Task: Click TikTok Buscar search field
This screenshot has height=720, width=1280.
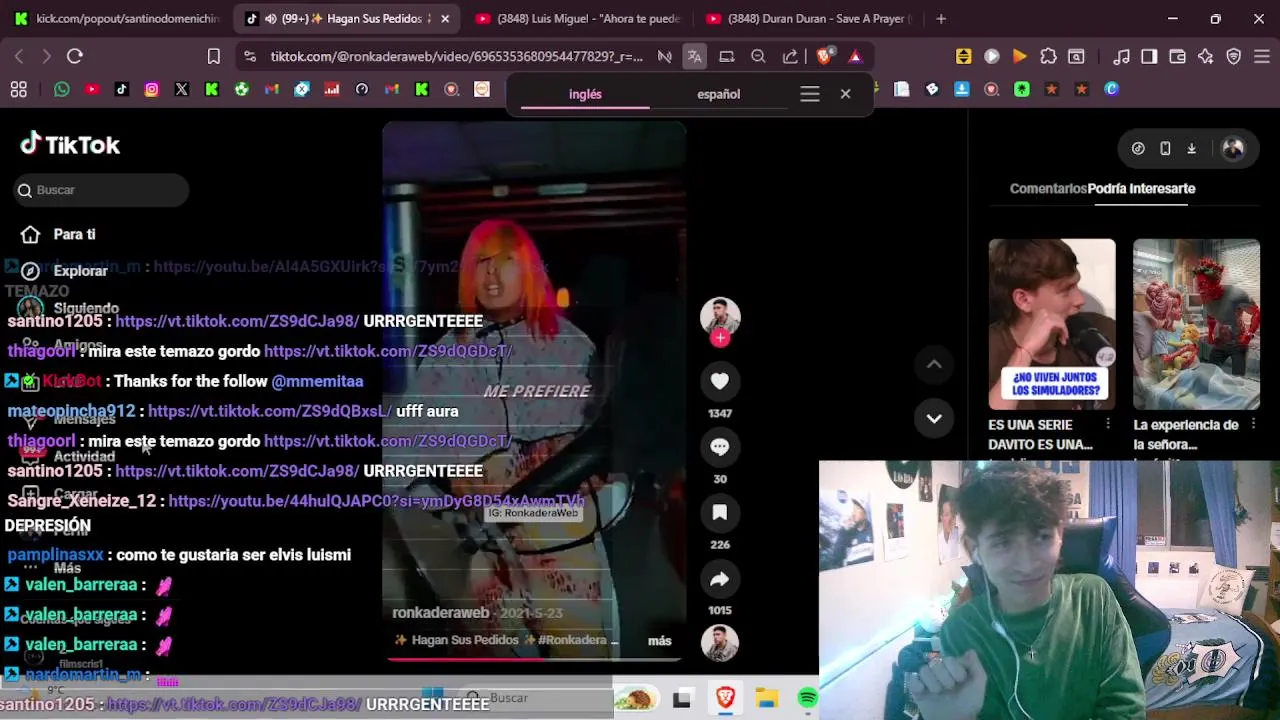Action: tap(103, 190)
